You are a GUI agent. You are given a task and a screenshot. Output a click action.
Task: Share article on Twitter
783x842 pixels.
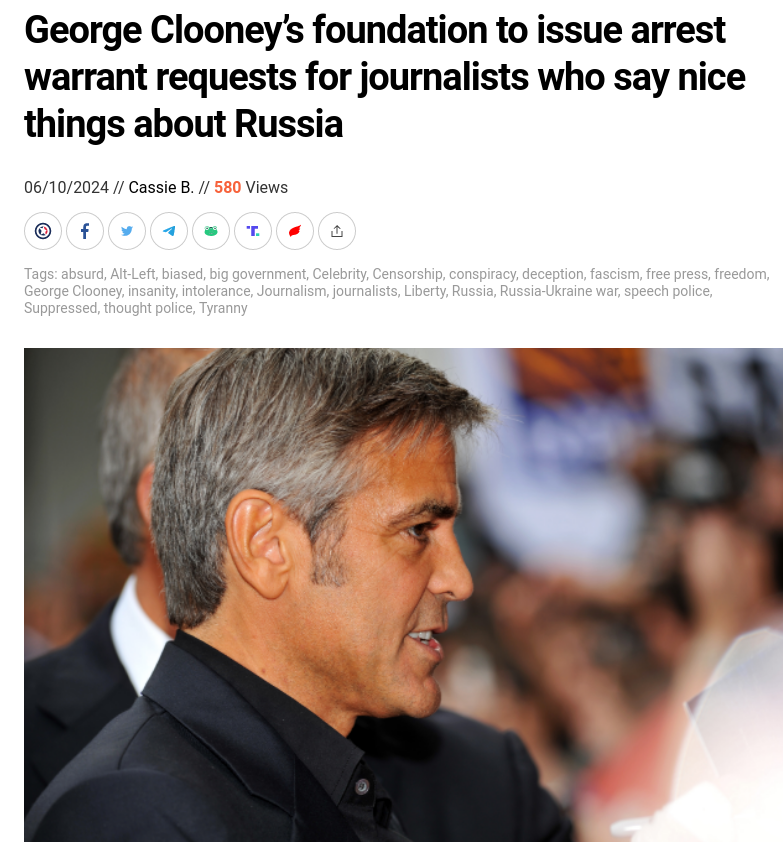(x=127, y=231)
